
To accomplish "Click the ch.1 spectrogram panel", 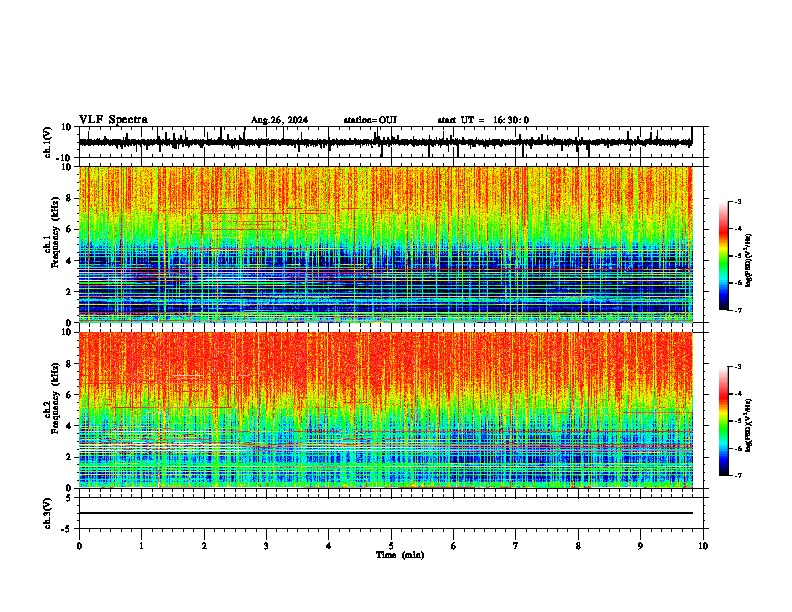I will [386, 244].
